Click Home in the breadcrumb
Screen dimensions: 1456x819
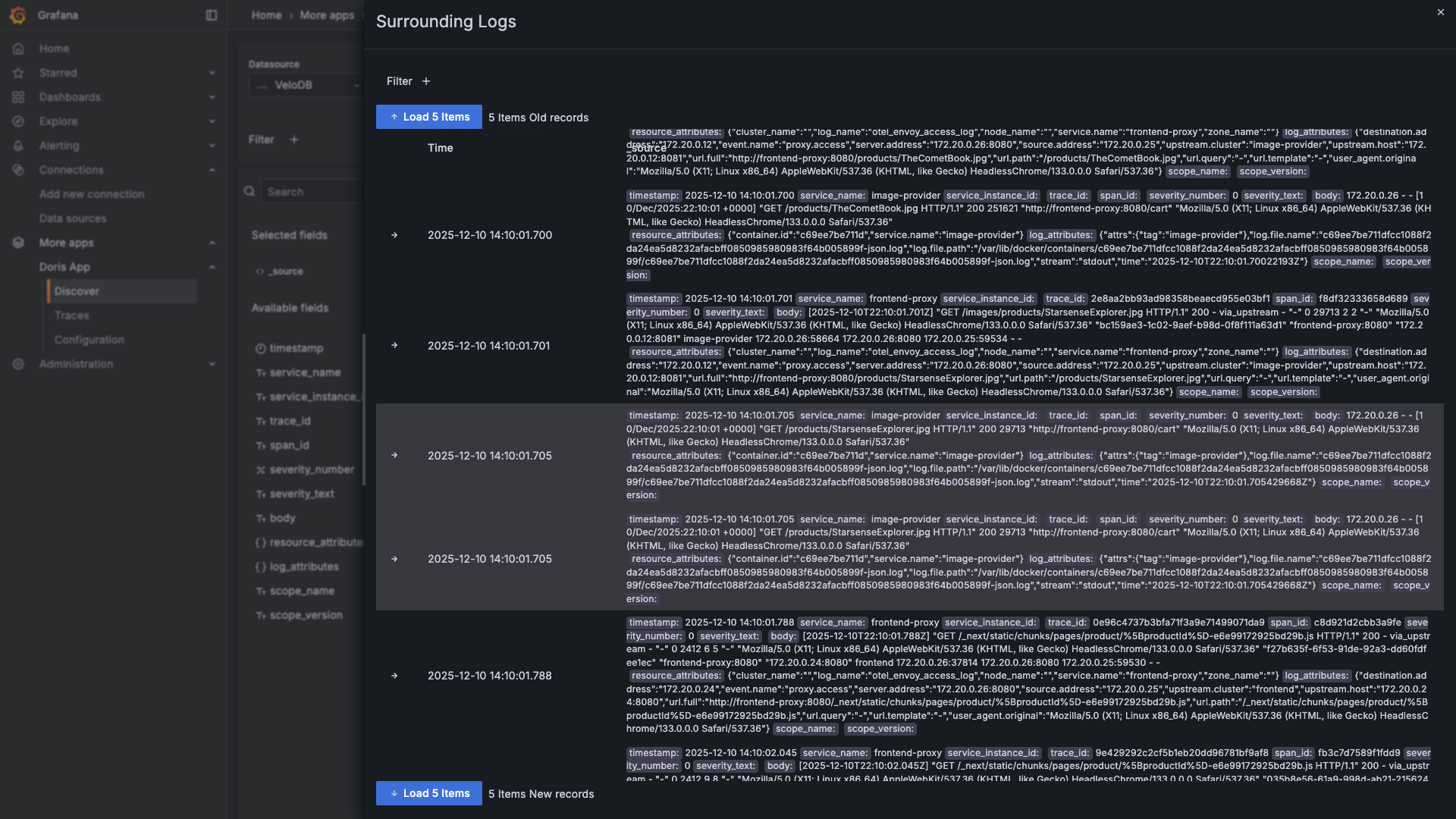(266, 15)
